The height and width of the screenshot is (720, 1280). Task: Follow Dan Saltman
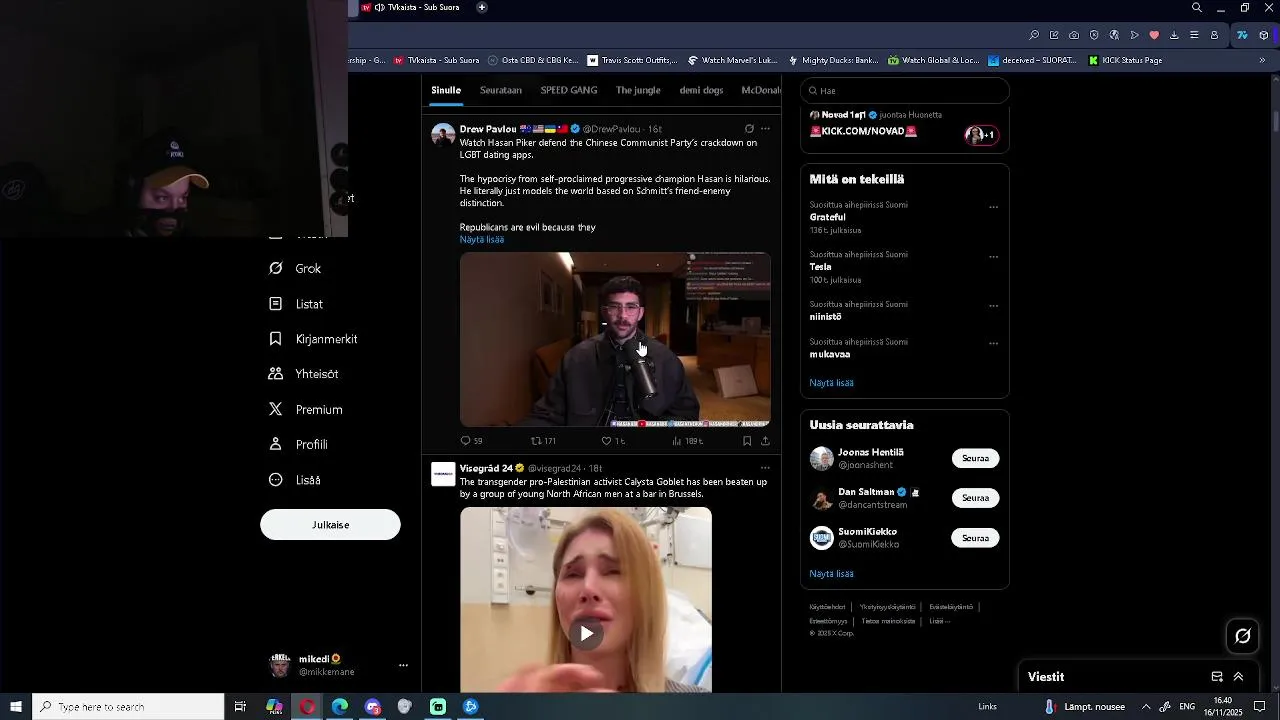(x=975, y=498)
